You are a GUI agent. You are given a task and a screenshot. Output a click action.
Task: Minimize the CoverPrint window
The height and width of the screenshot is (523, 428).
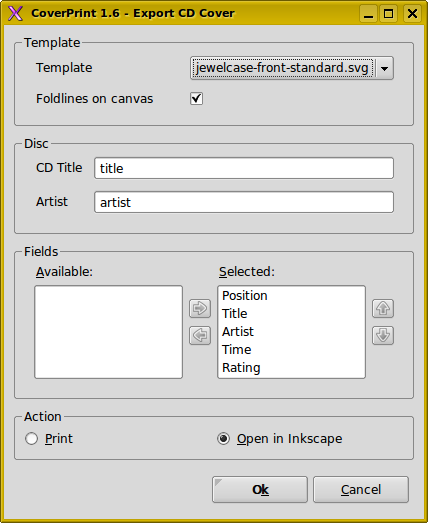369,14
